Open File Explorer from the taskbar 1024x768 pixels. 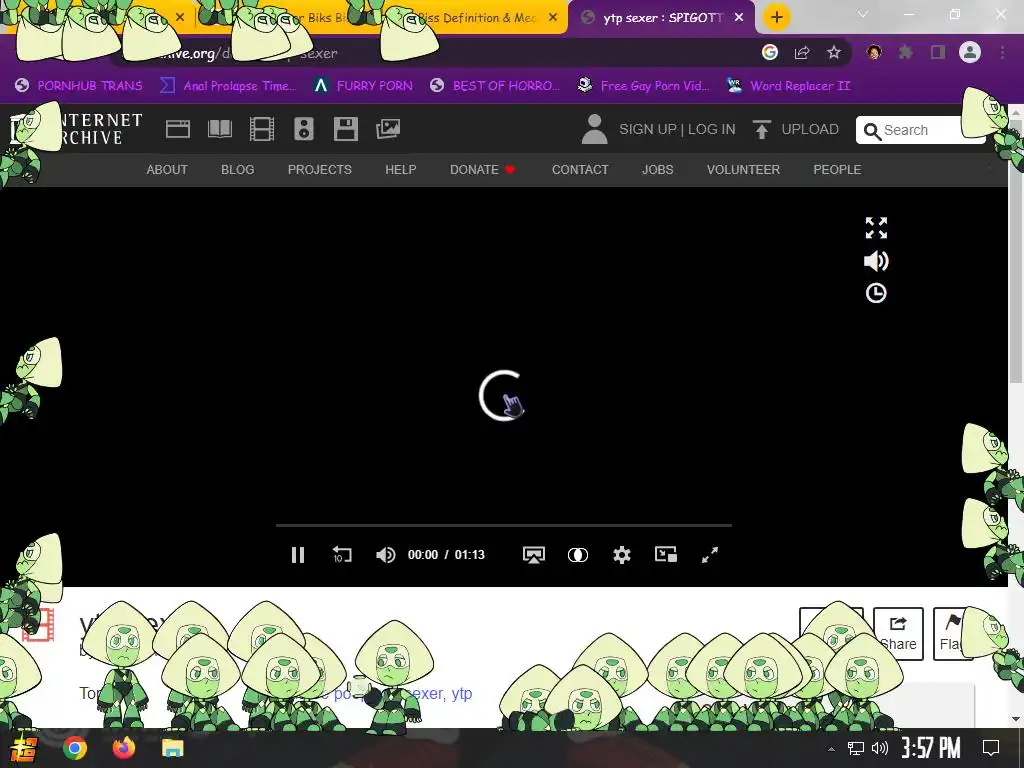point(172,748)
